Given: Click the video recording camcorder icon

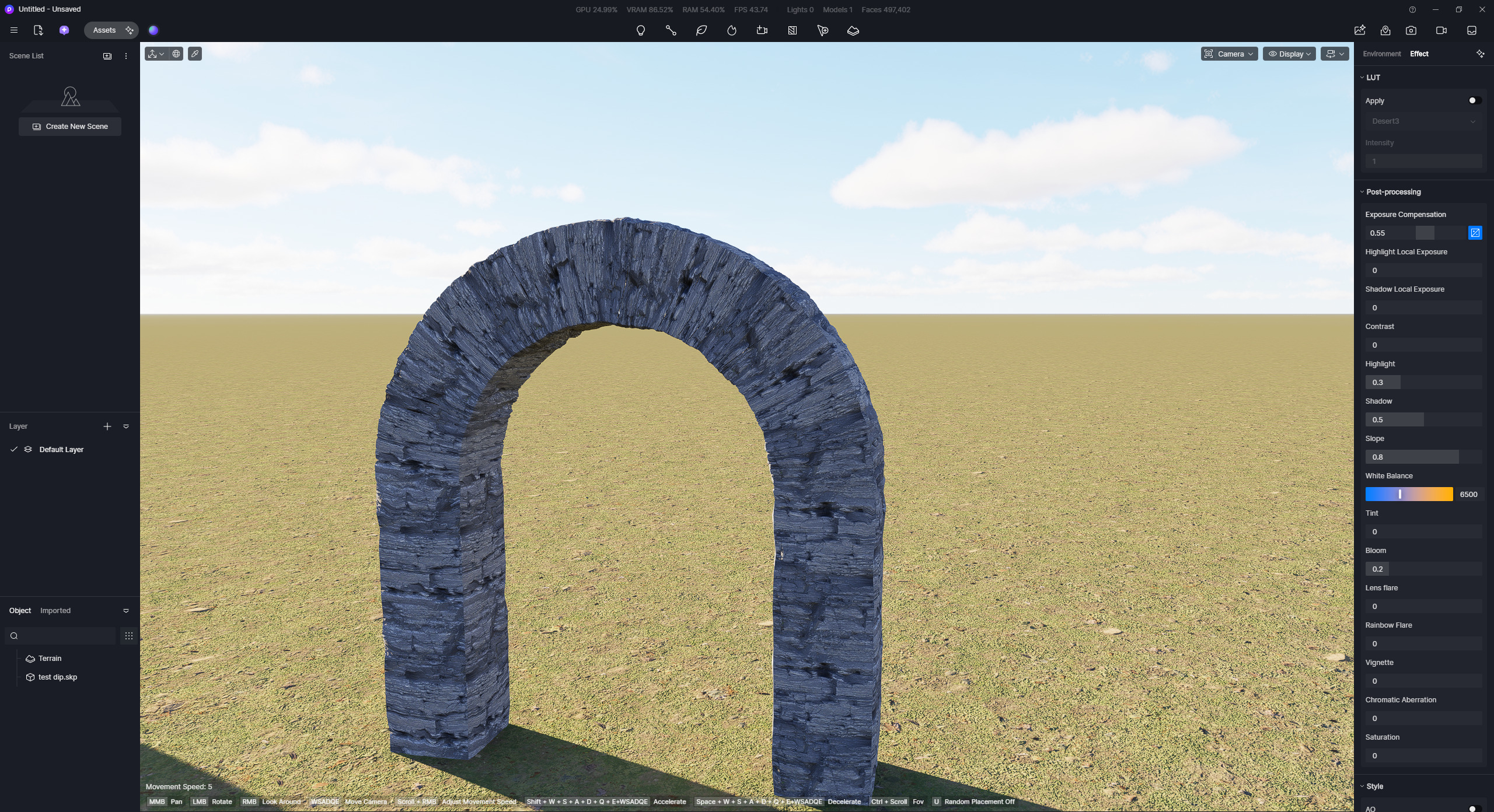Looking at the screenshot, I should (x=1441, y=30).
